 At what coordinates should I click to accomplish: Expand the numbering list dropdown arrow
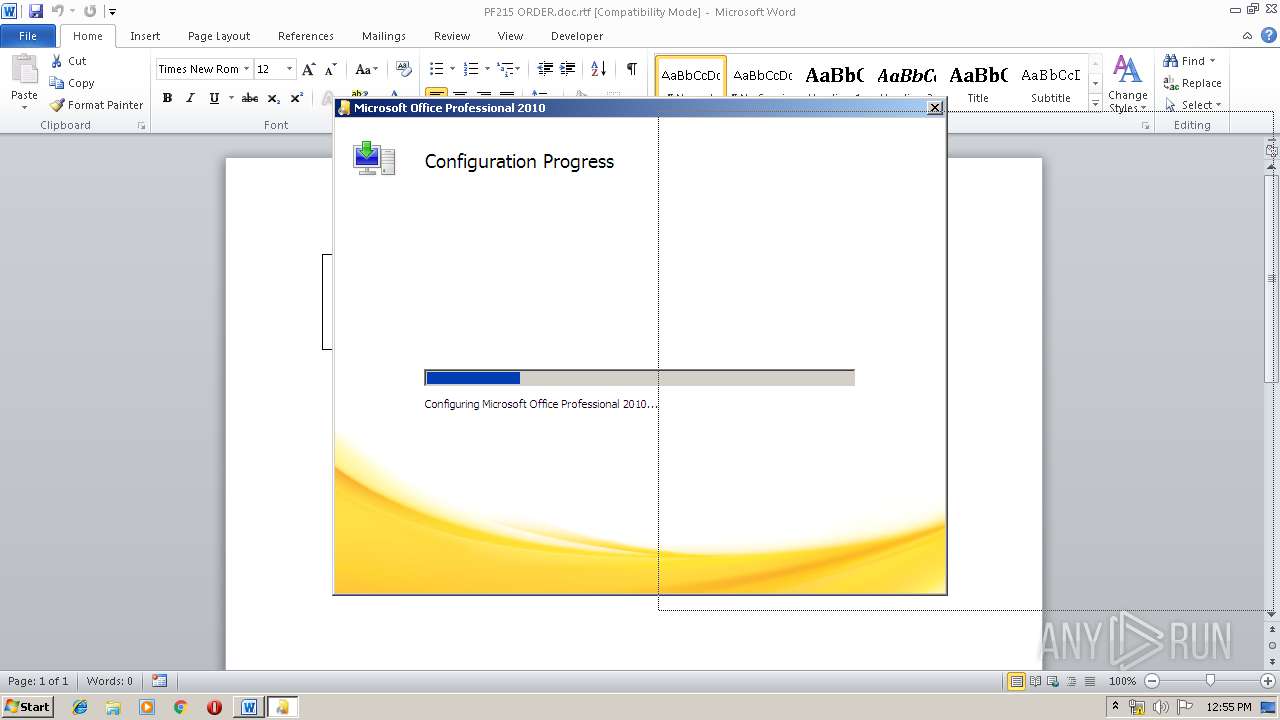point(487,69)
